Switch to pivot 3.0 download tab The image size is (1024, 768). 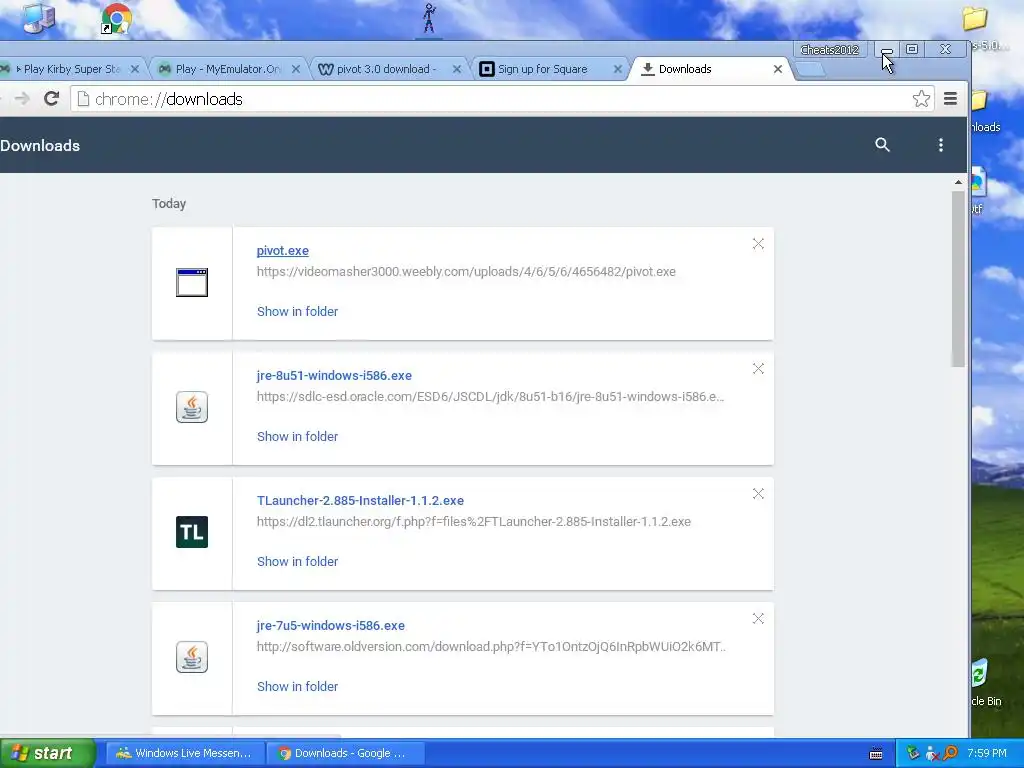[388, 69]
